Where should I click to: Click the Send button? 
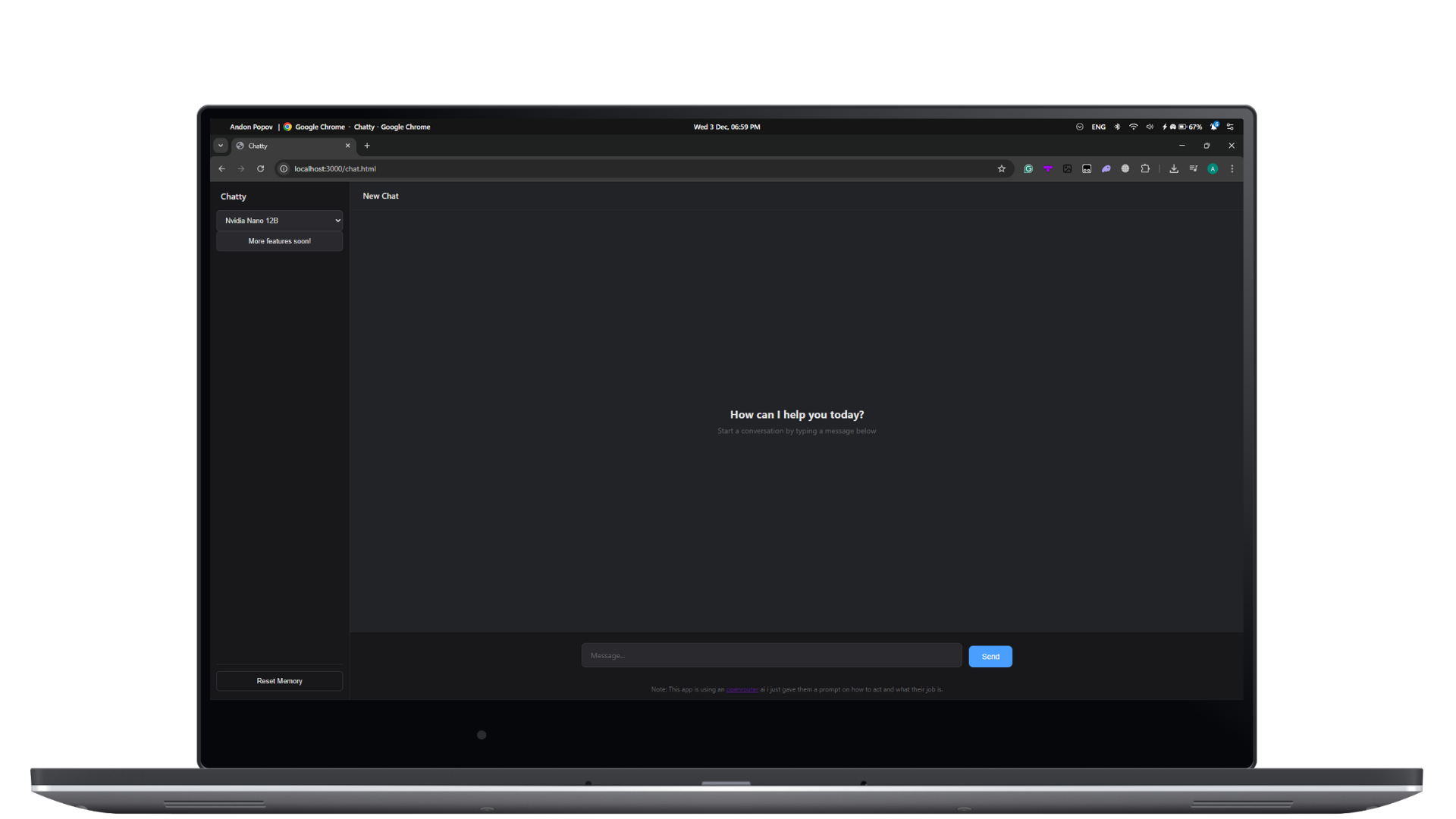tap(990, 656)
